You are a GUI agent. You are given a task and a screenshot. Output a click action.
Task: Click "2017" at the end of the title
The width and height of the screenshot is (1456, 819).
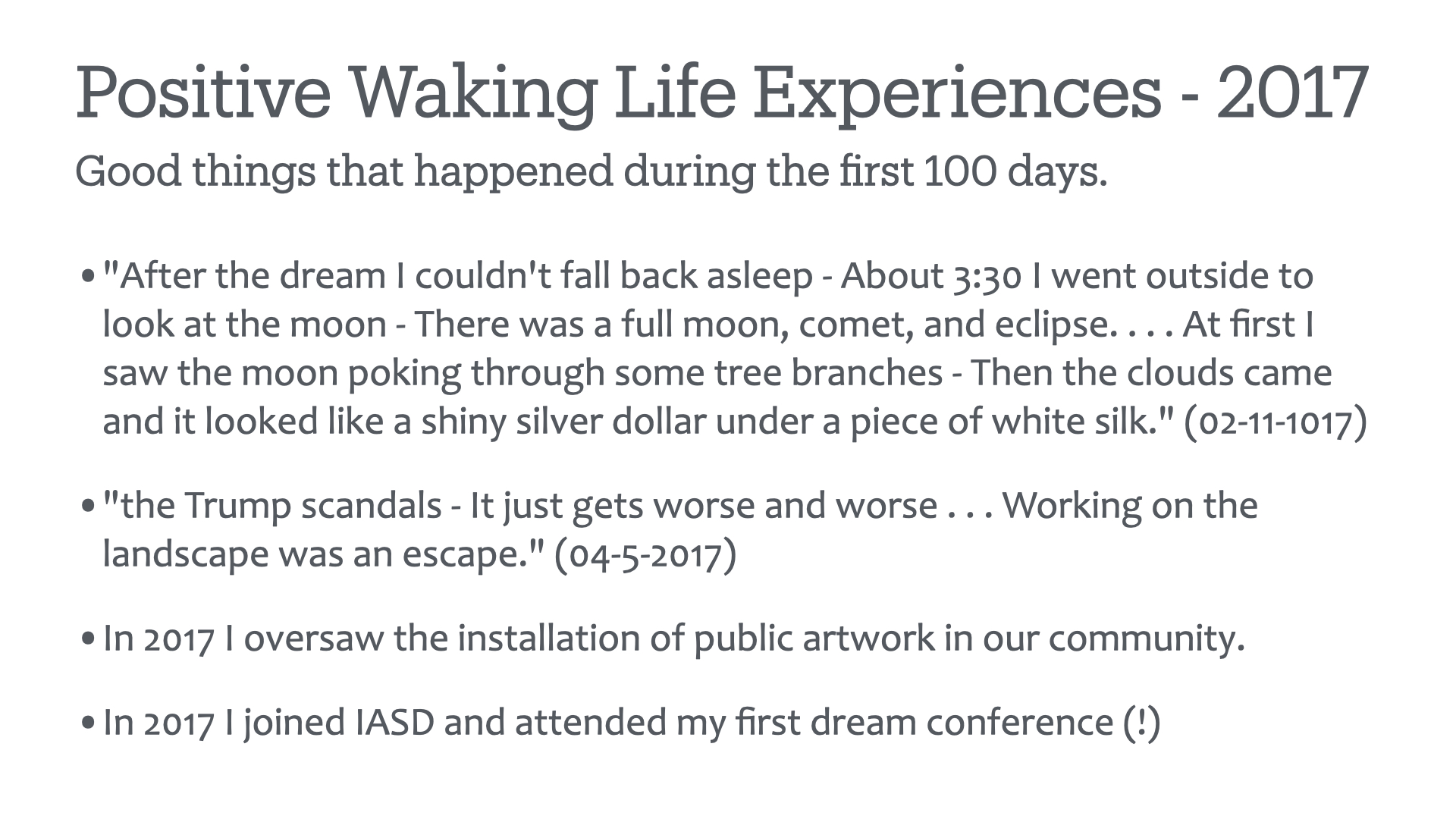(1293, 93)
